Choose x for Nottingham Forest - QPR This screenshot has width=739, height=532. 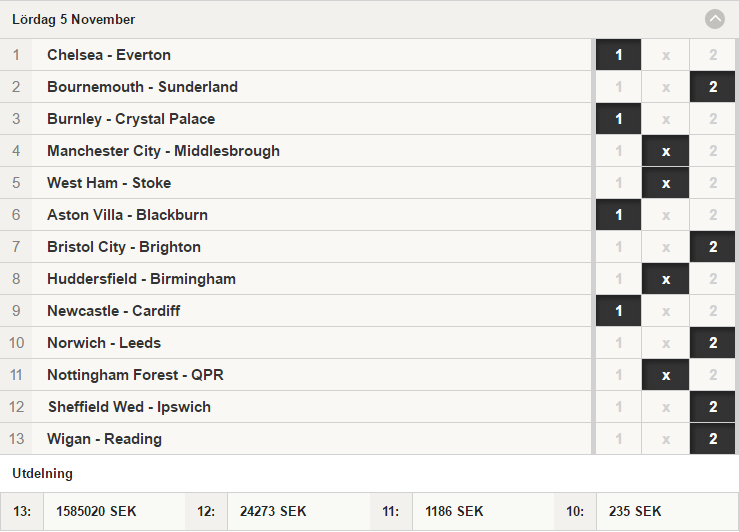665,375
